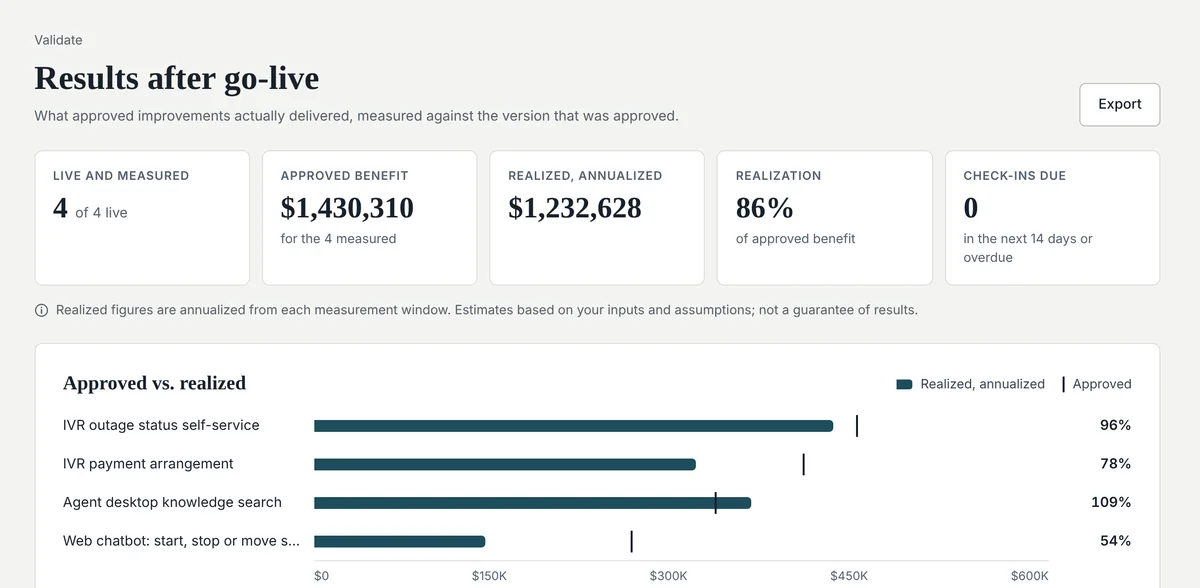Screen dimensions: 1200x588
Task: Click the $450K axis label
Action: (x=849, y=576)
